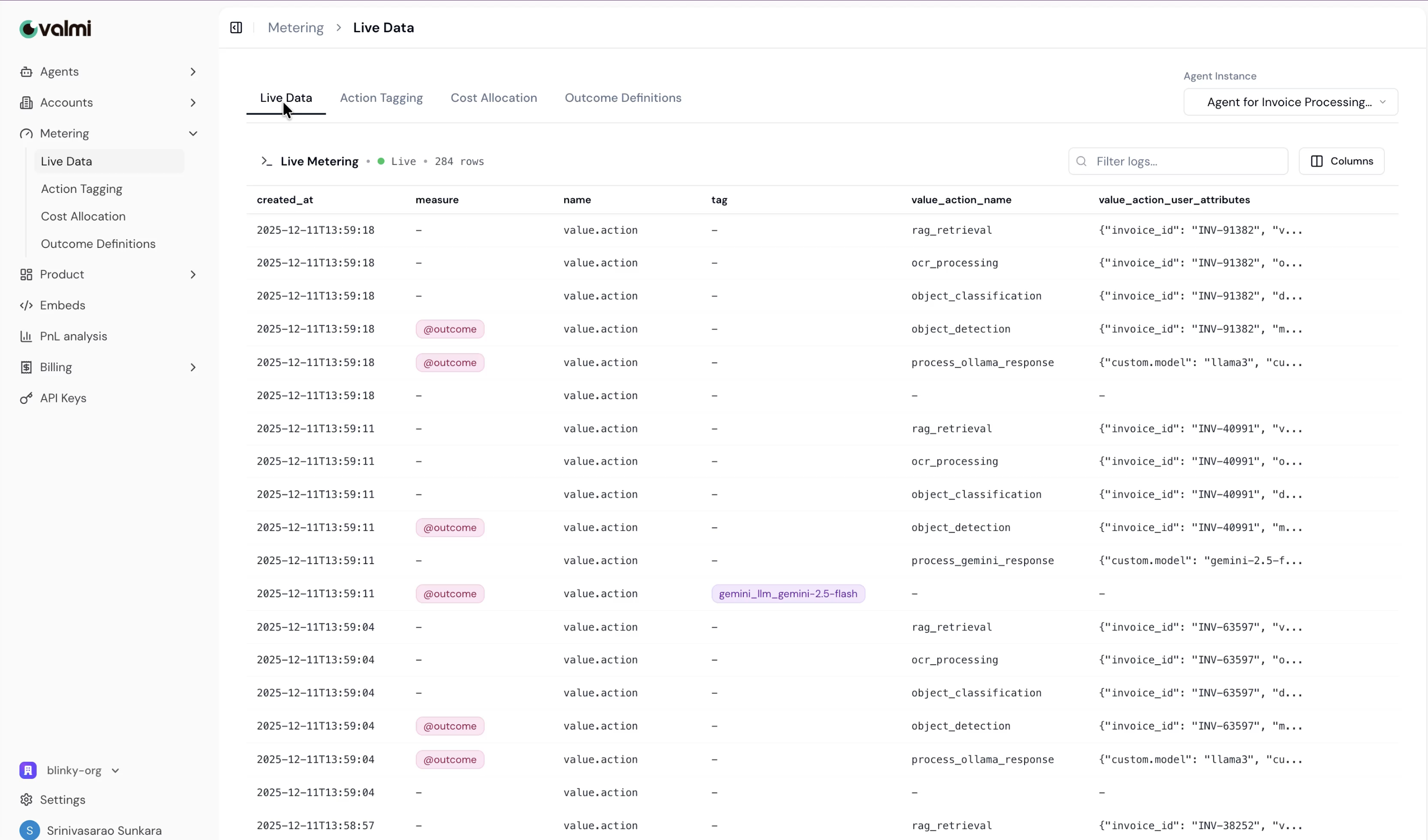Screen dimensions: 1428x840
Task: Switch to the Cost Allocation tab
Action: pyautogui.click(x=494, y=98)
